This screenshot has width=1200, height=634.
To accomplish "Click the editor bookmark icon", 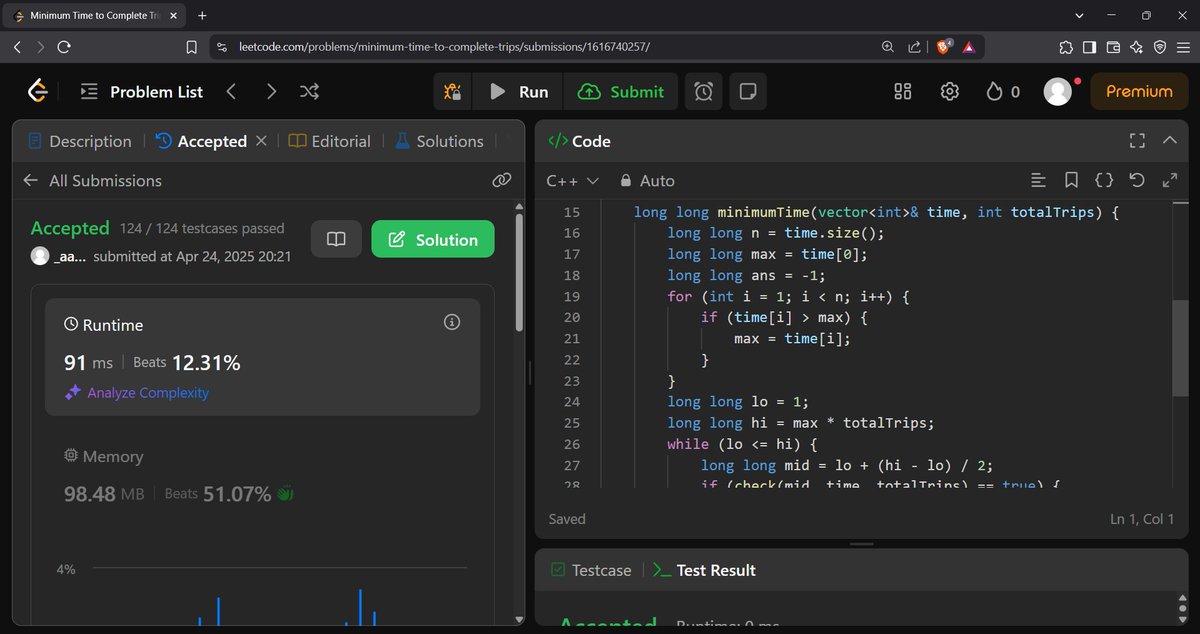I will pos(1071,181).
